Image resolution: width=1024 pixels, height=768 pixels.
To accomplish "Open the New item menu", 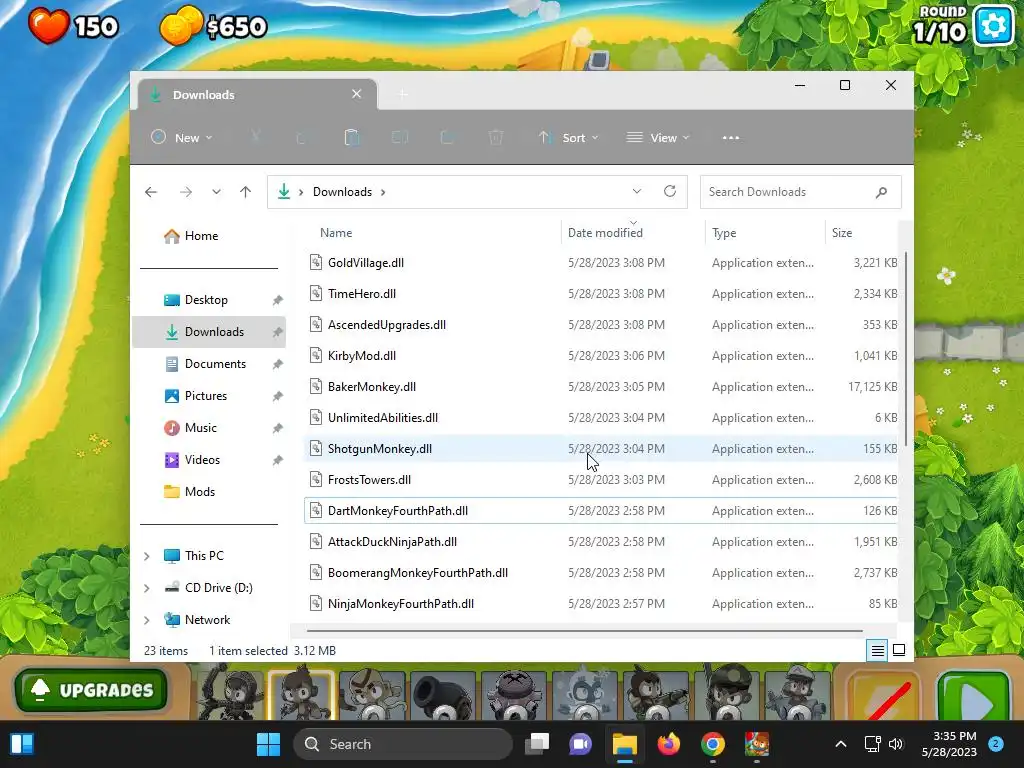I will coord(182,138).
